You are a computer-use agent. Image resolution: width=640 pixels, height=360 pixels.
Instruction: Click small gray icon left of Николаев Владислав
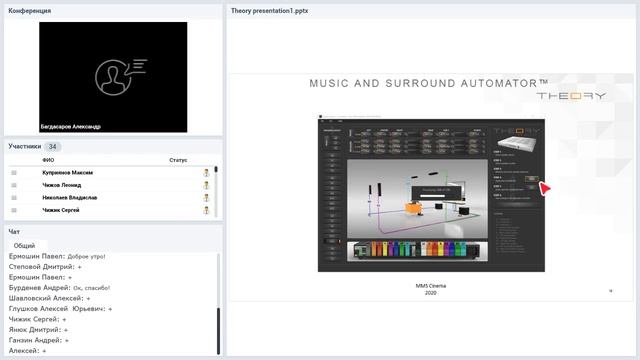click(x=14, y=198)
